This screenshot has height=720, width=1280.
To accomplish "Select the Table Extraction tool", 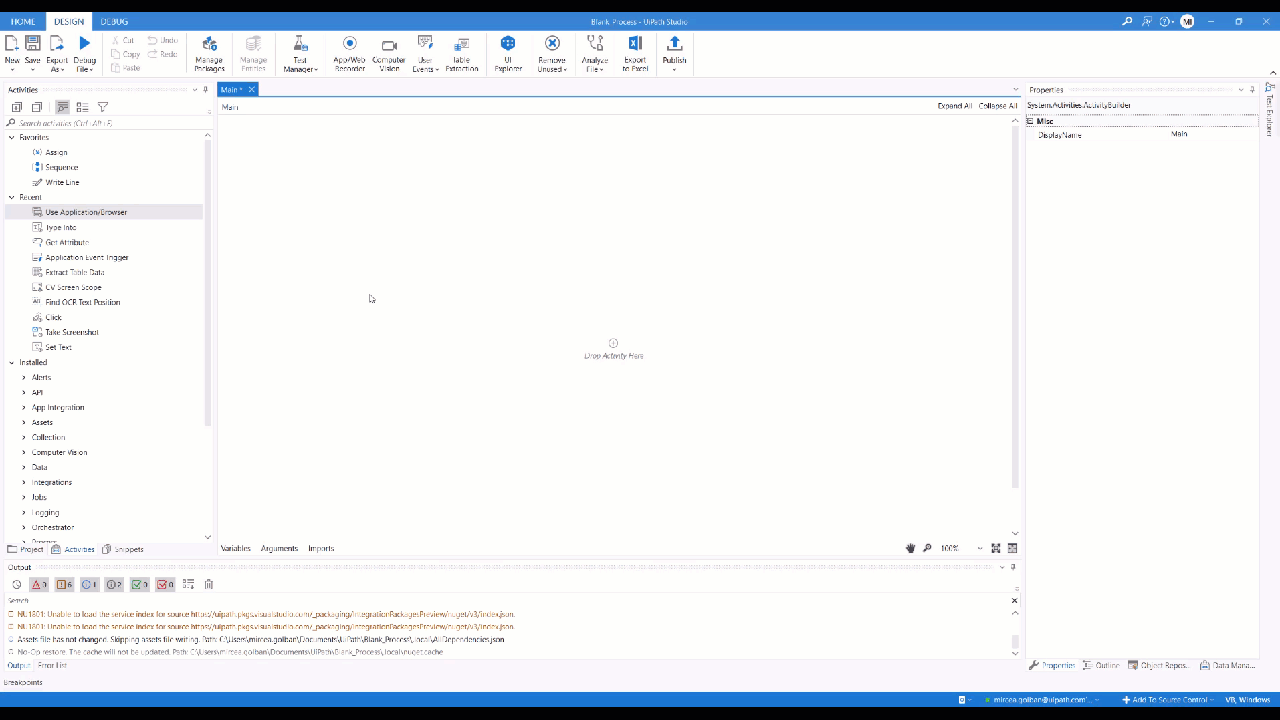I will coord(461,54).
